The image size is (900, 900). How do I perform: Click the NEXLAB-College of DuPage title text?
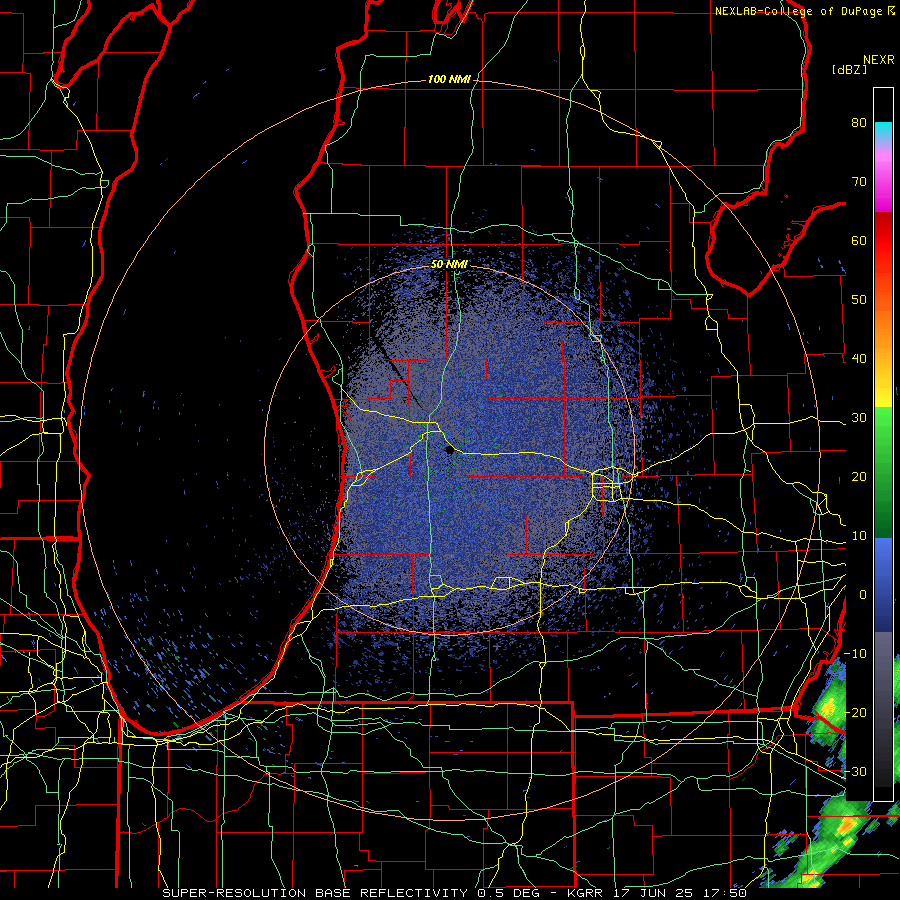click(799, 11)
